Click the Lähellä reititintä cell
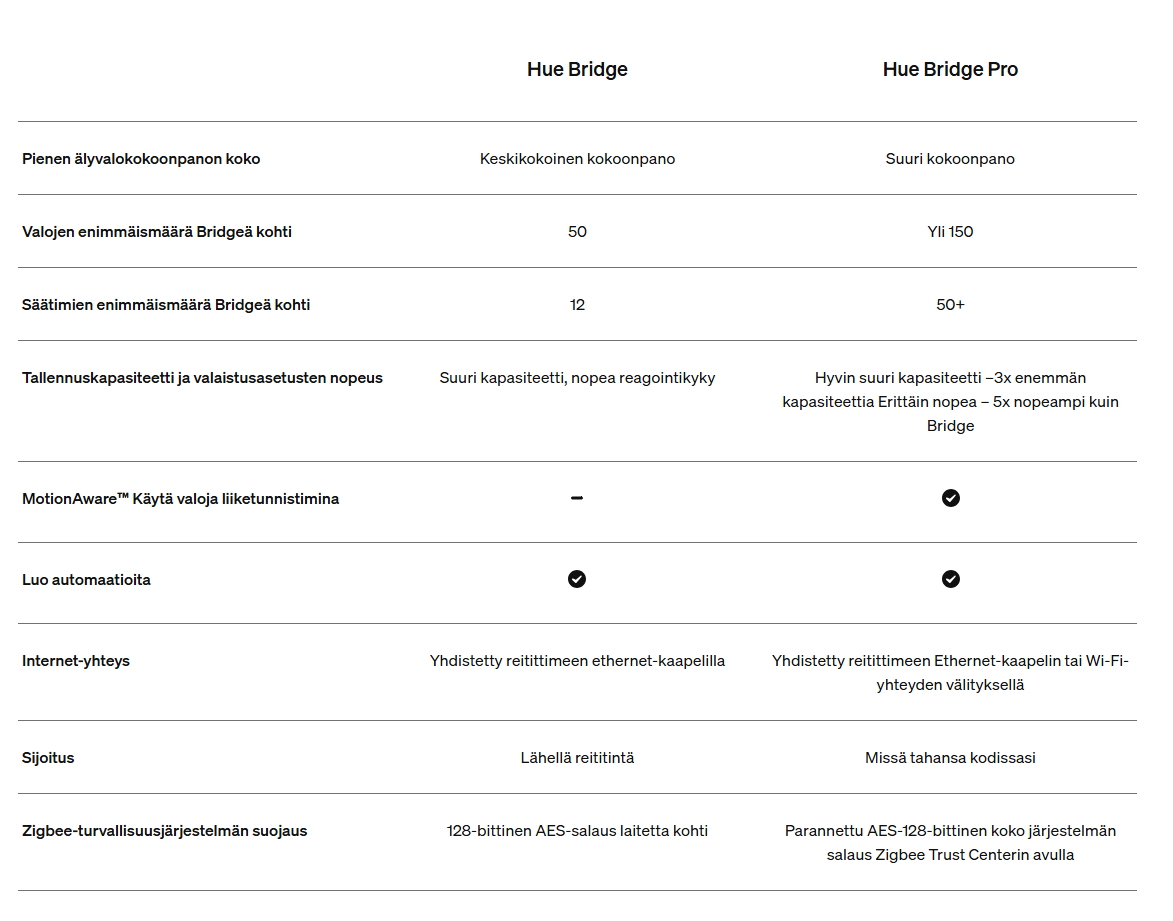 577,758
